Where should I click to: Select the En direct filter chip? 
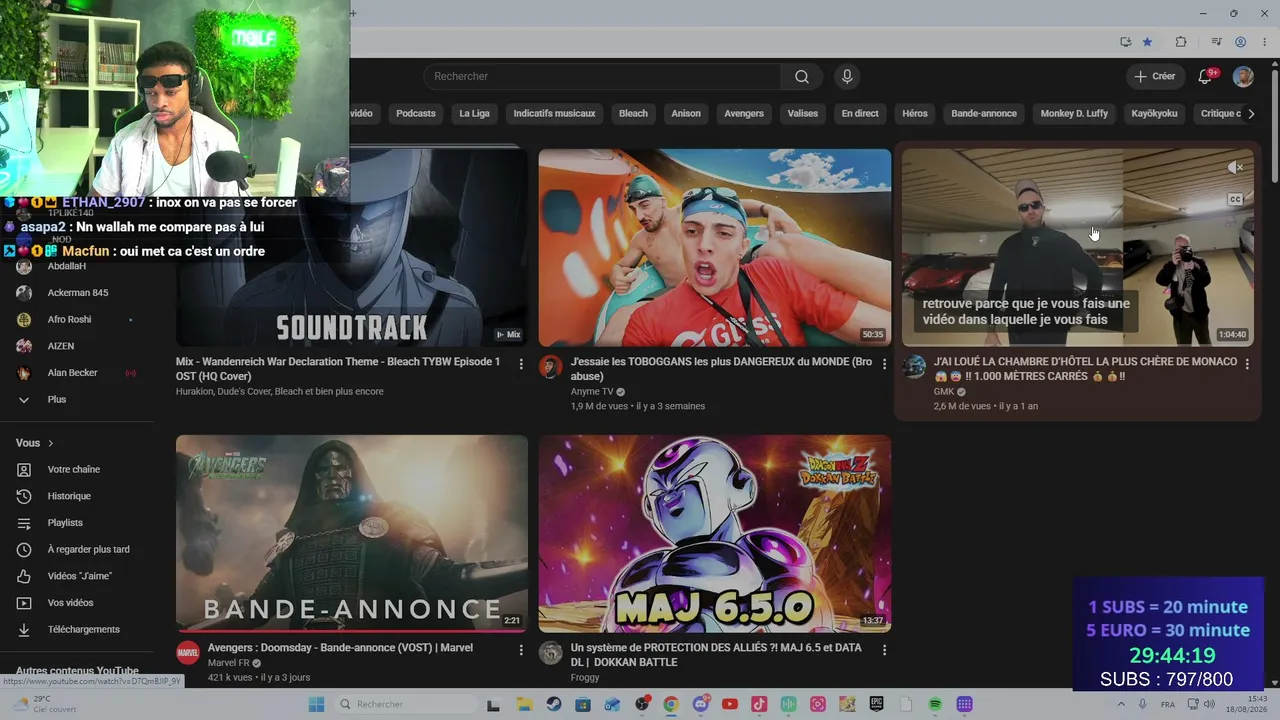[860, 113]
